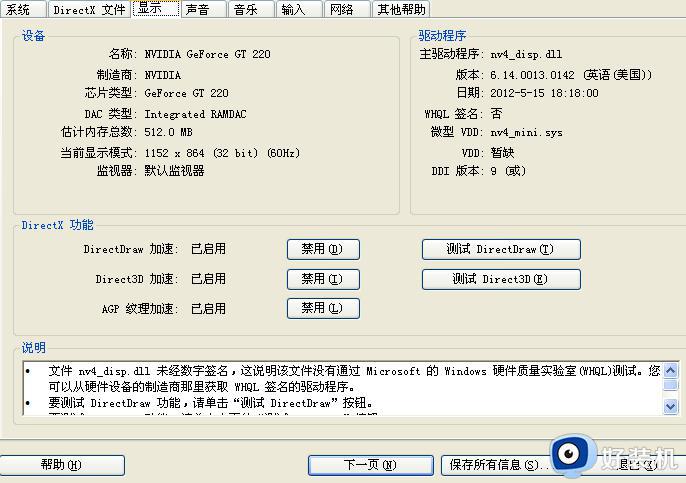Click device name NVIDIA GeForce GT 220
This screenshot has width=686, height=483.
pyautogui.click(x=207, y=54)
